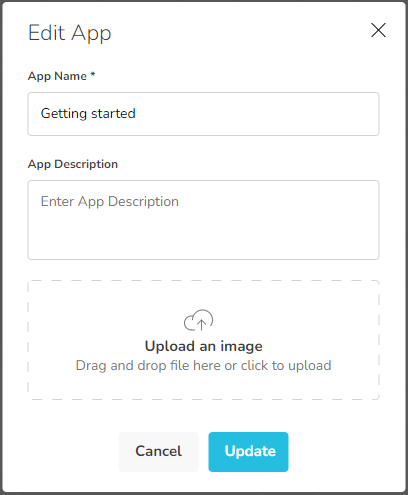Place cursor after the word 'started'
The image size is (408, 495).
point(136,114)
